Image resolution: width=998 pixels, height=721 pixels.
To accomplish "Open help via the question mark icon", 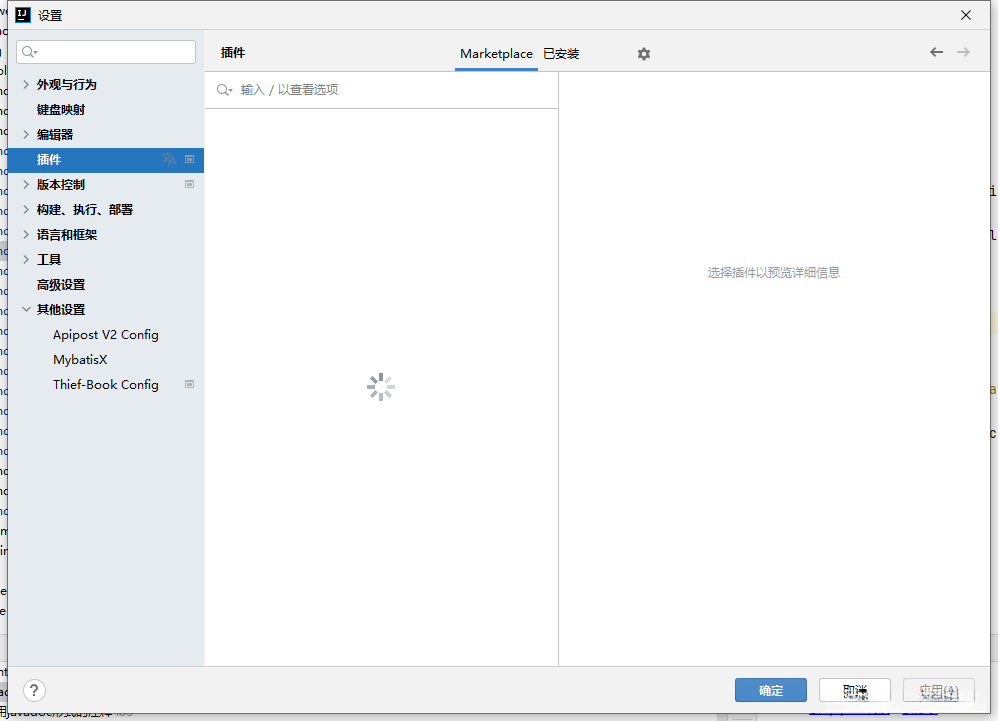I will coord(33,690).
